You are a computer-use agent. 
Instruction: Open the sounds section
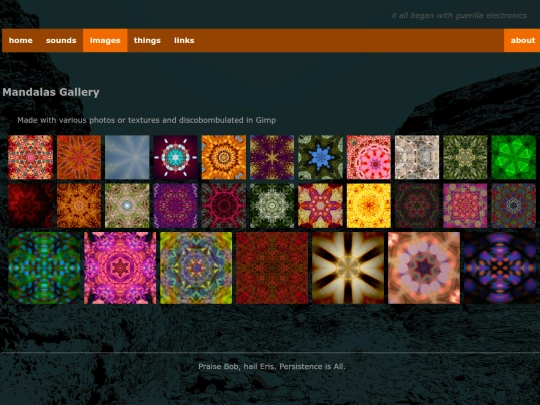(61, 40)
